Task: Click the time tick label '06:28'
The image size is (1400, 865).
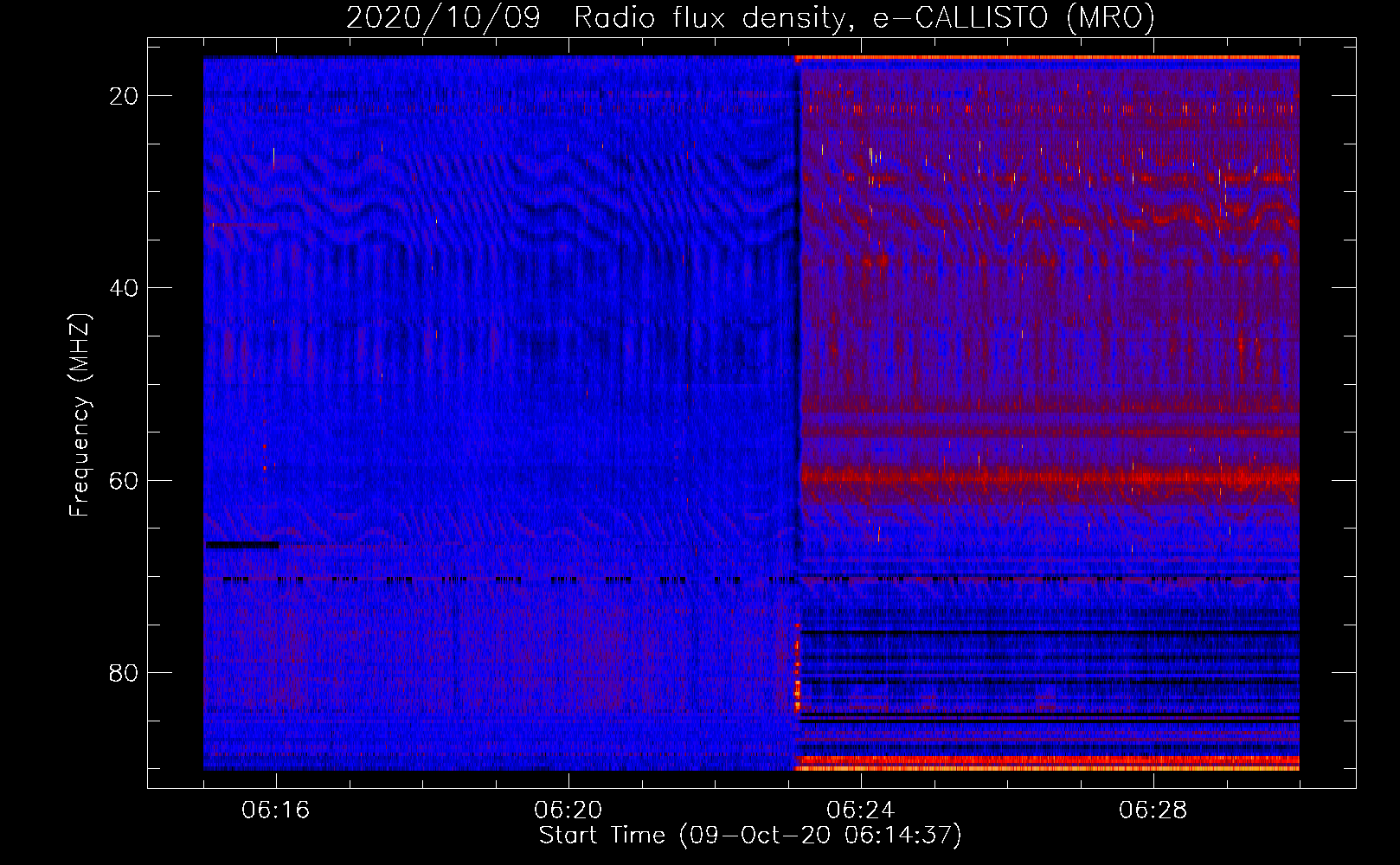Action: click(x=1153, y=810)
